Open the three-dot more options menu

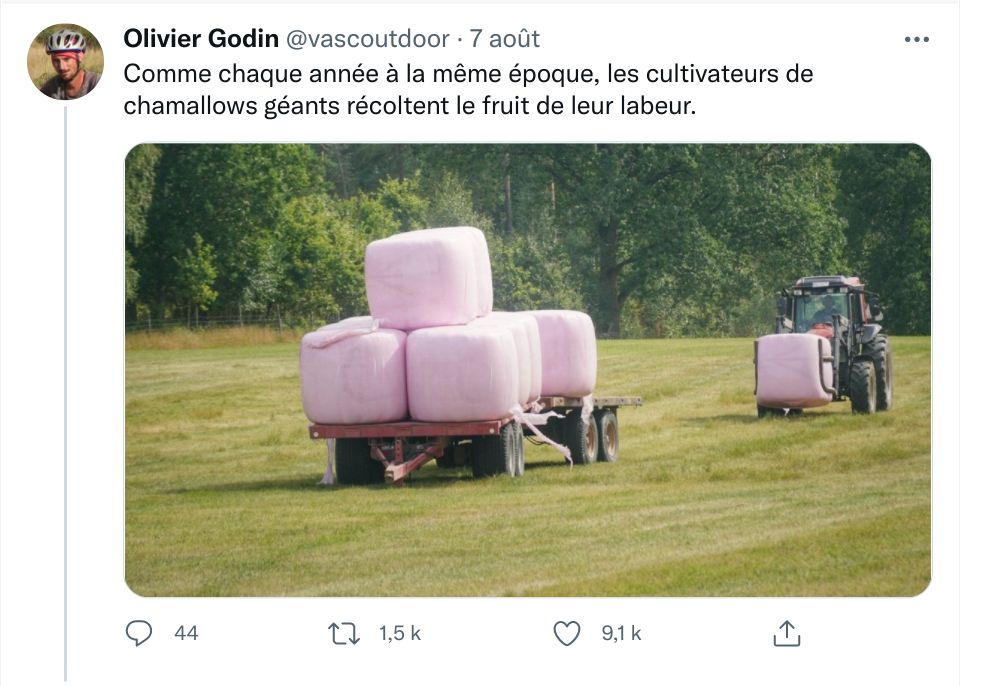[916, 40]
